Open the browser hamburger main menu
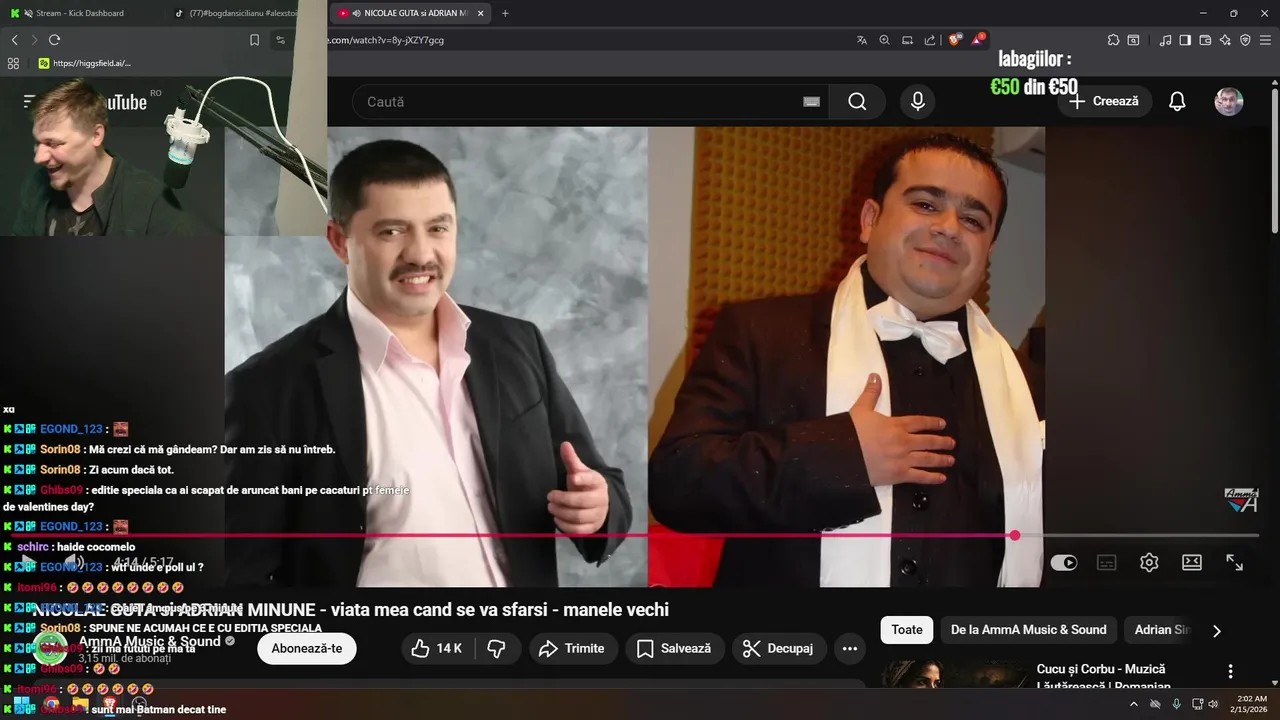 [x=1266, y=40]
